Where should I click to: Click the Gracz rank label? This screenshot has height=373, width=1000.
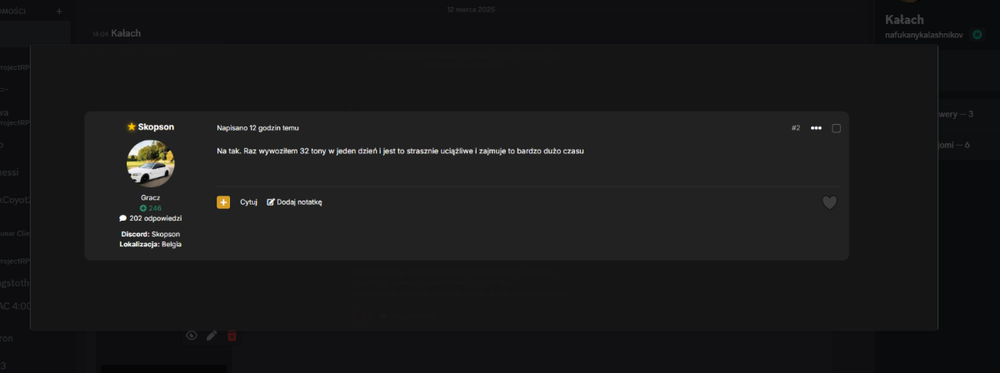coord(151,198)
